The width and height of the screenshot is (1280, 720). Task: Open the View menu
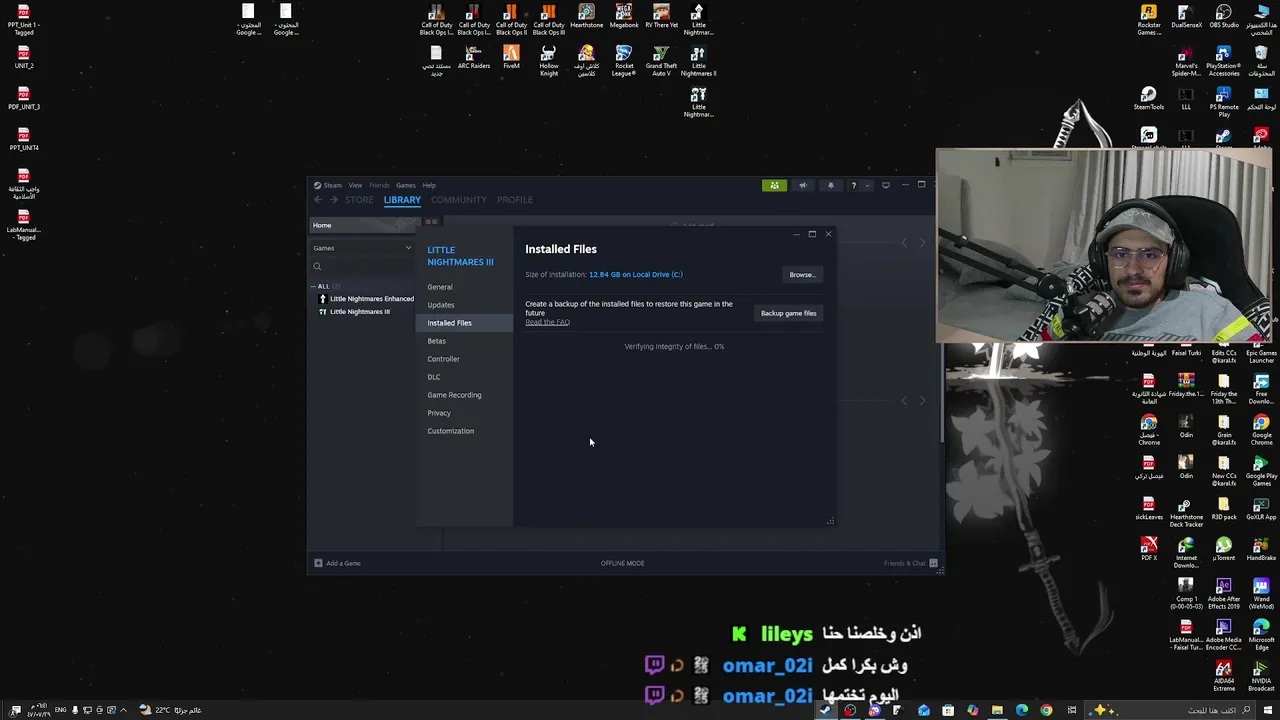click(355, 185)
